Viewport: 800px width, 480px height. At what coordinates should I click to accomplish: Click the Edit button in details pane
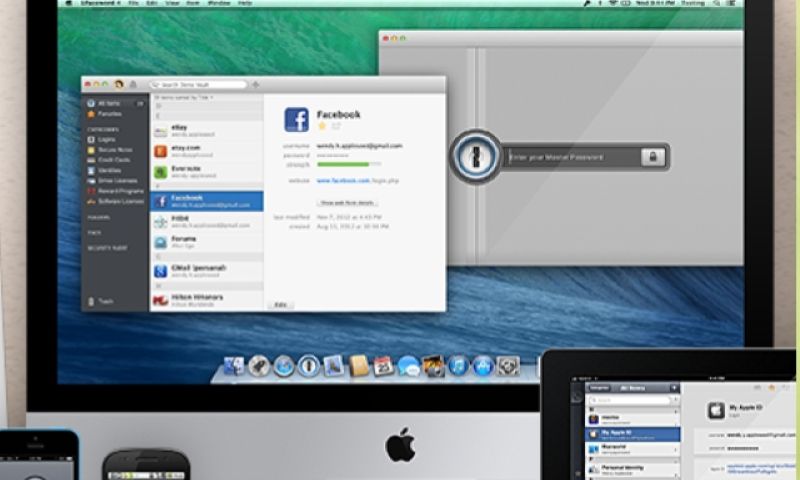pyautogui.click(x=280, y=305)
